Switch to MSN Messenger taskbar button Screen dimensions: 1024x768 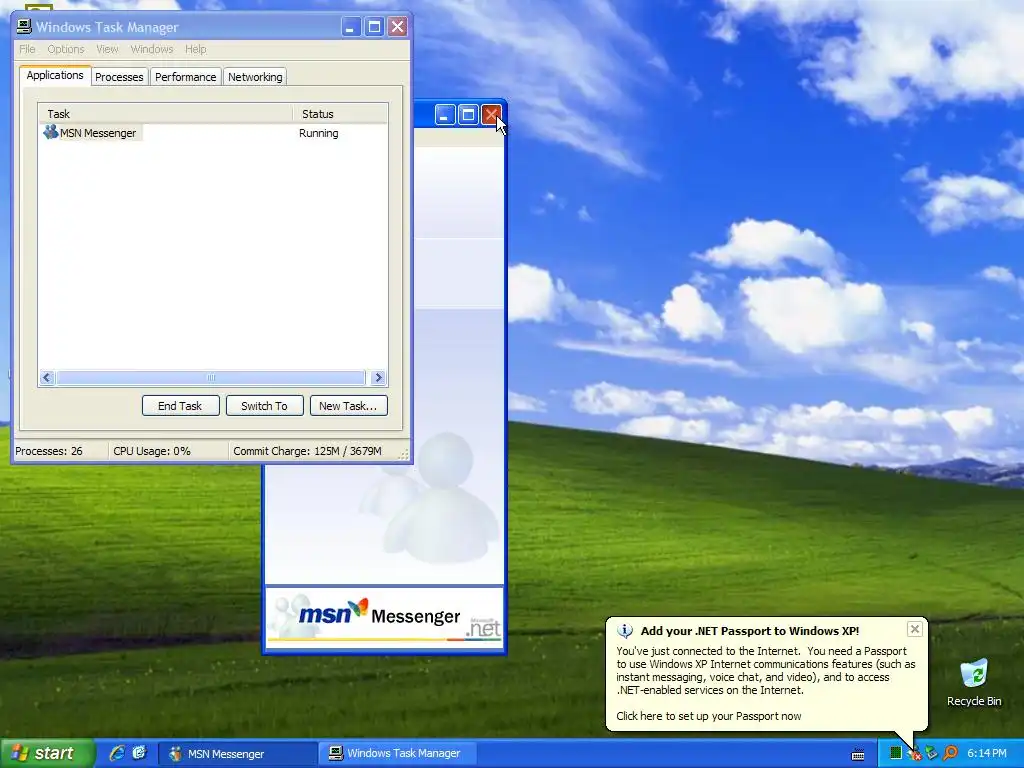tap(238, 754)
